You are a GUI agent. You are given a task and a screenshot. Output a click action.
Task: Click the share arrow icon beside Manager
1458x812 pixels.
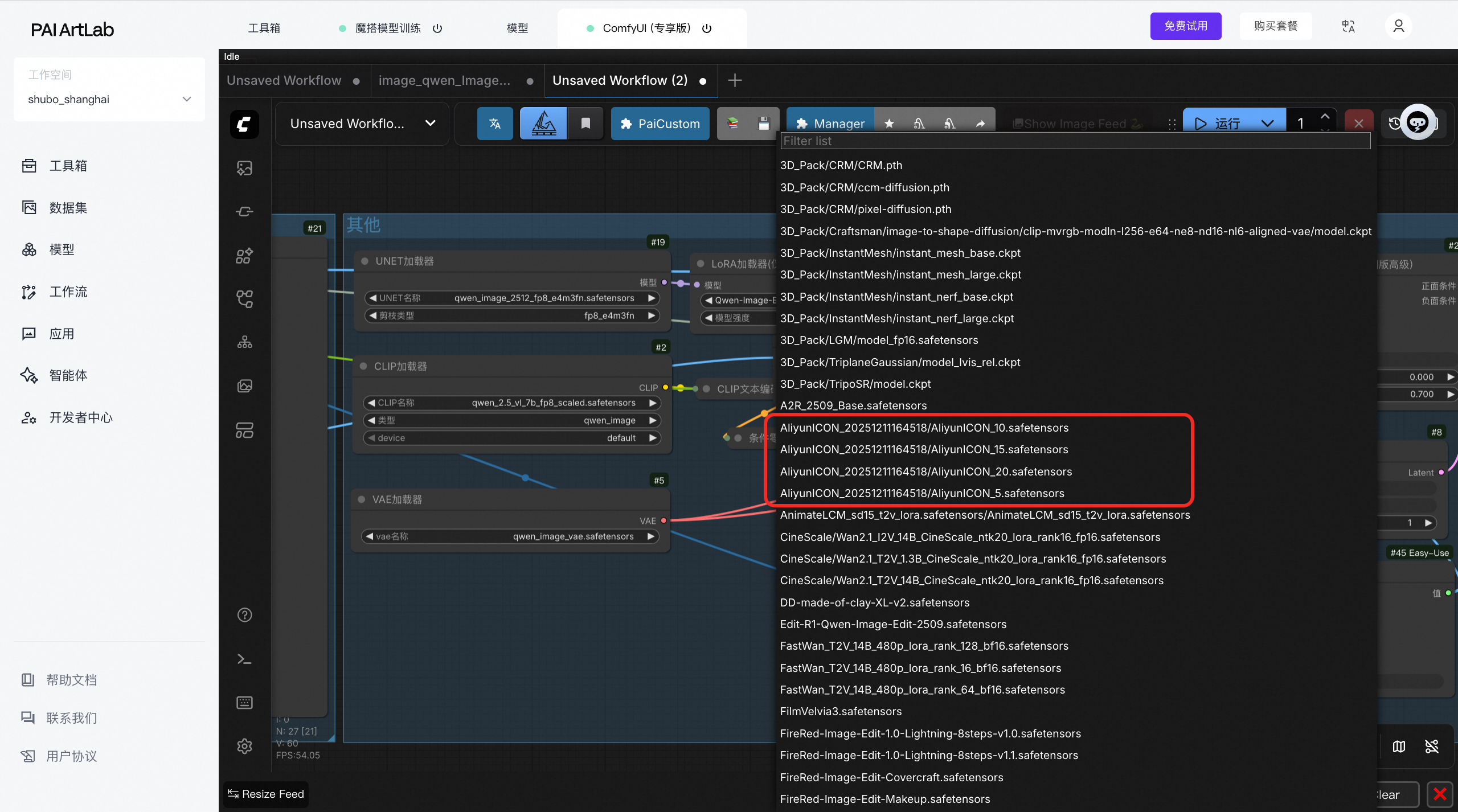[980, 124]
